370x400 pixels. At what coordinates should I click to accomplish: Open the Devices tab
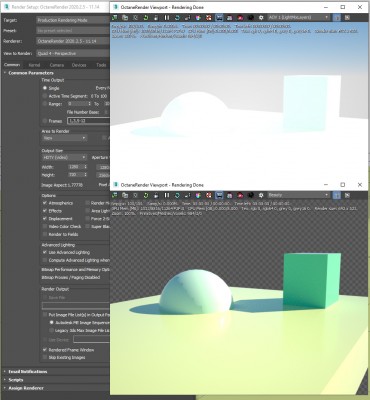(79, 65)
